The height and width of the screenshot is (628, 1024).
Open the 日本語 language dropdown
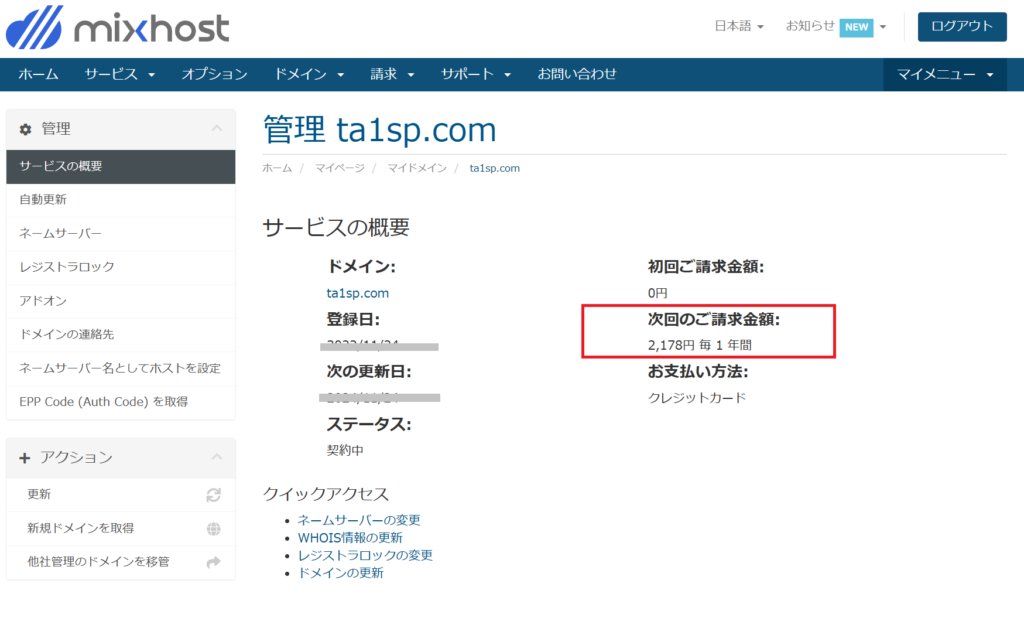(x=739, y=27)
